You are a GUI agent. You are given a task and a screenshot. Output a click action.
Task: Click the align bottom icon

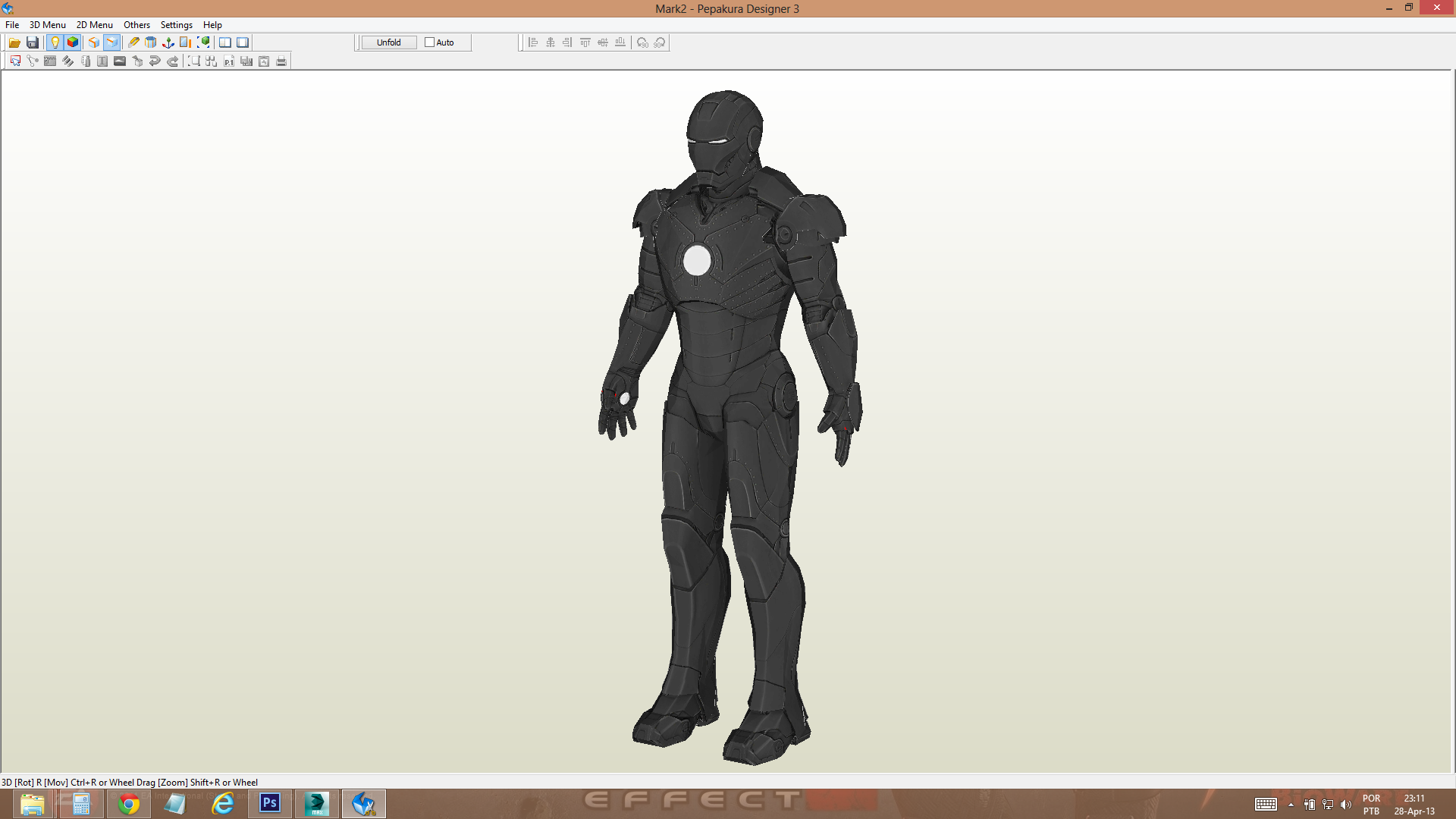(620, 42)
